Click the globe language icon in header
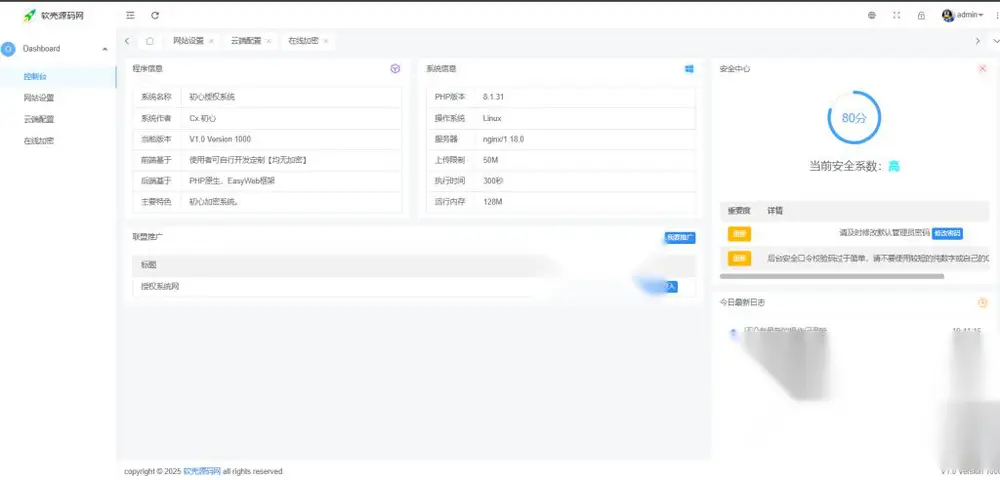Image resolution: width=1000 pixels, height=480 pixels. 872,15
